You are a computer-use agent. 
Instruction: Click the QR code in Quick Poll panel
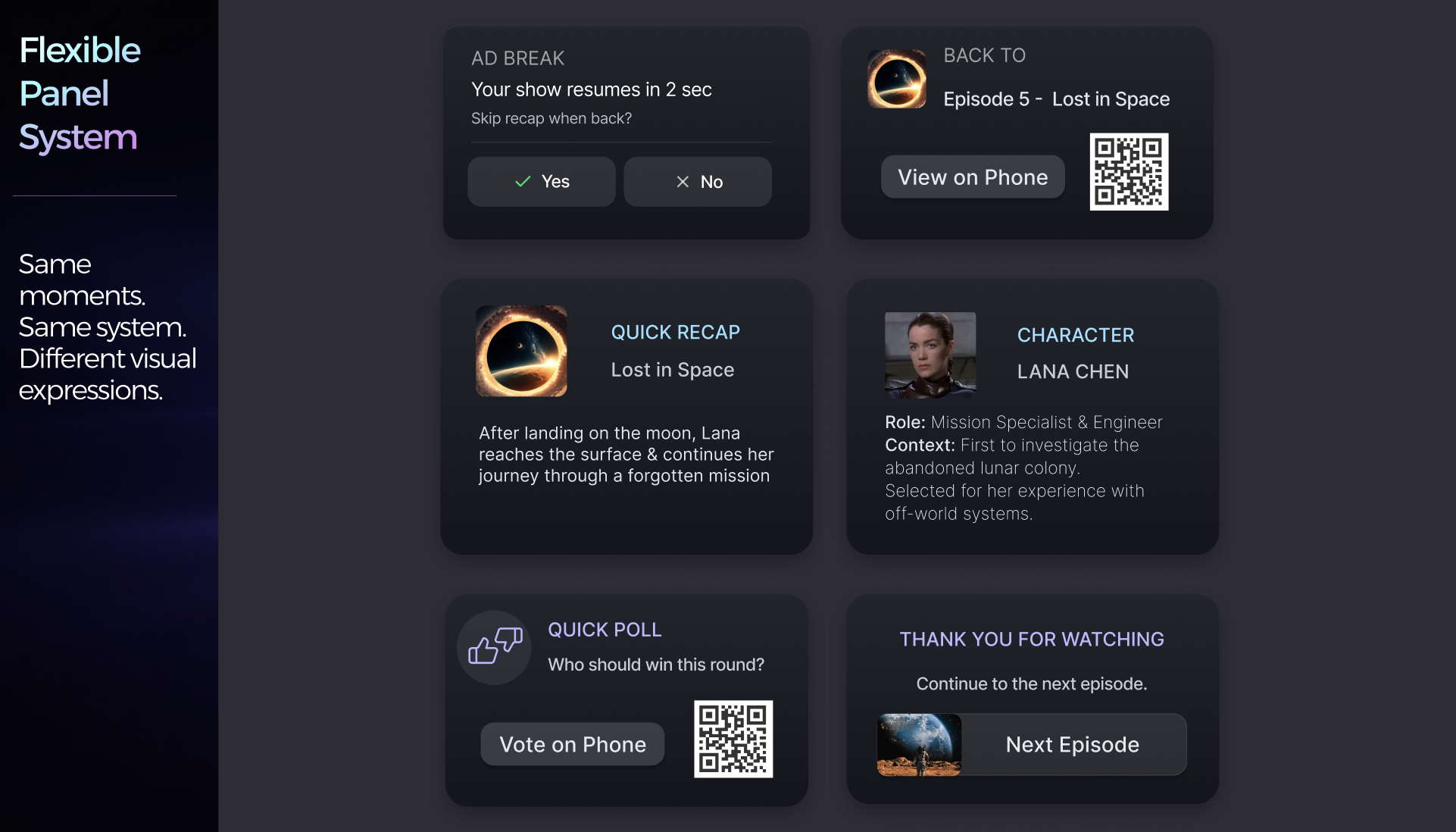[733, 739]
